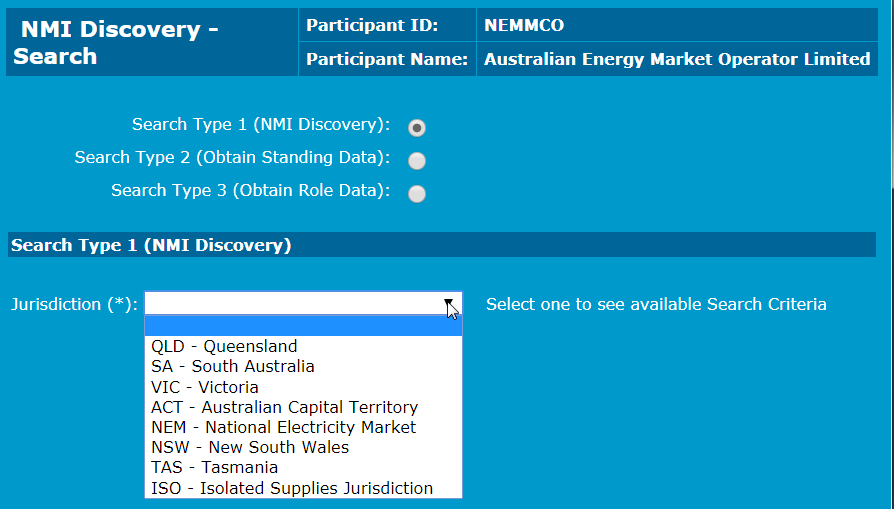Pick SA - South Australia jurisdiction
This screenshot has height=509, width=894.
[303, 367]
